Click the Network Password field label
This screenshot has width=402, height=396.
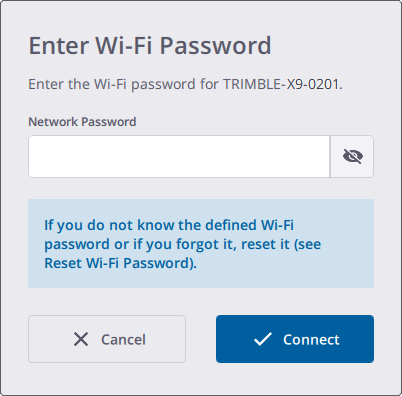click(82, 122)
